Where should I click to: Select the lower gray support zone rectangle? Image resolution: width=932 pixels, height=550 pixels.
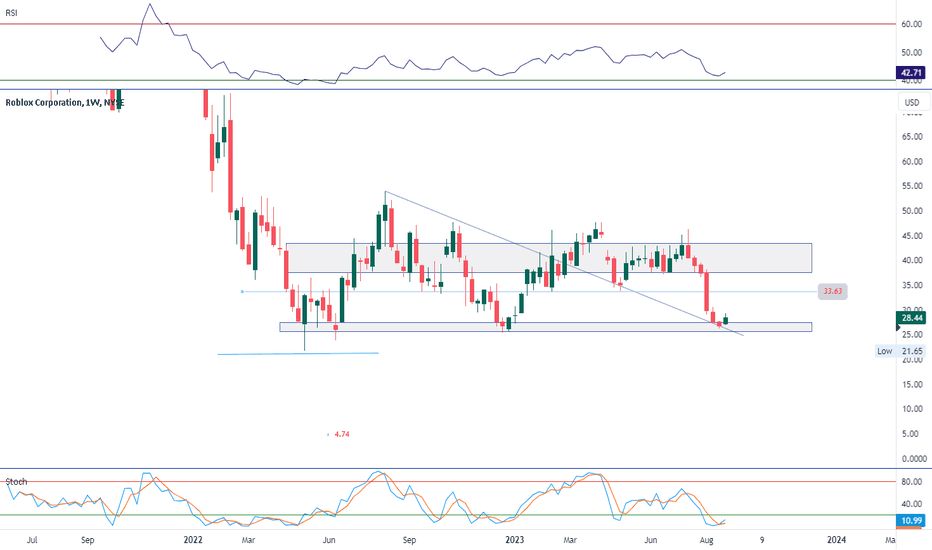tap(546, 327)
